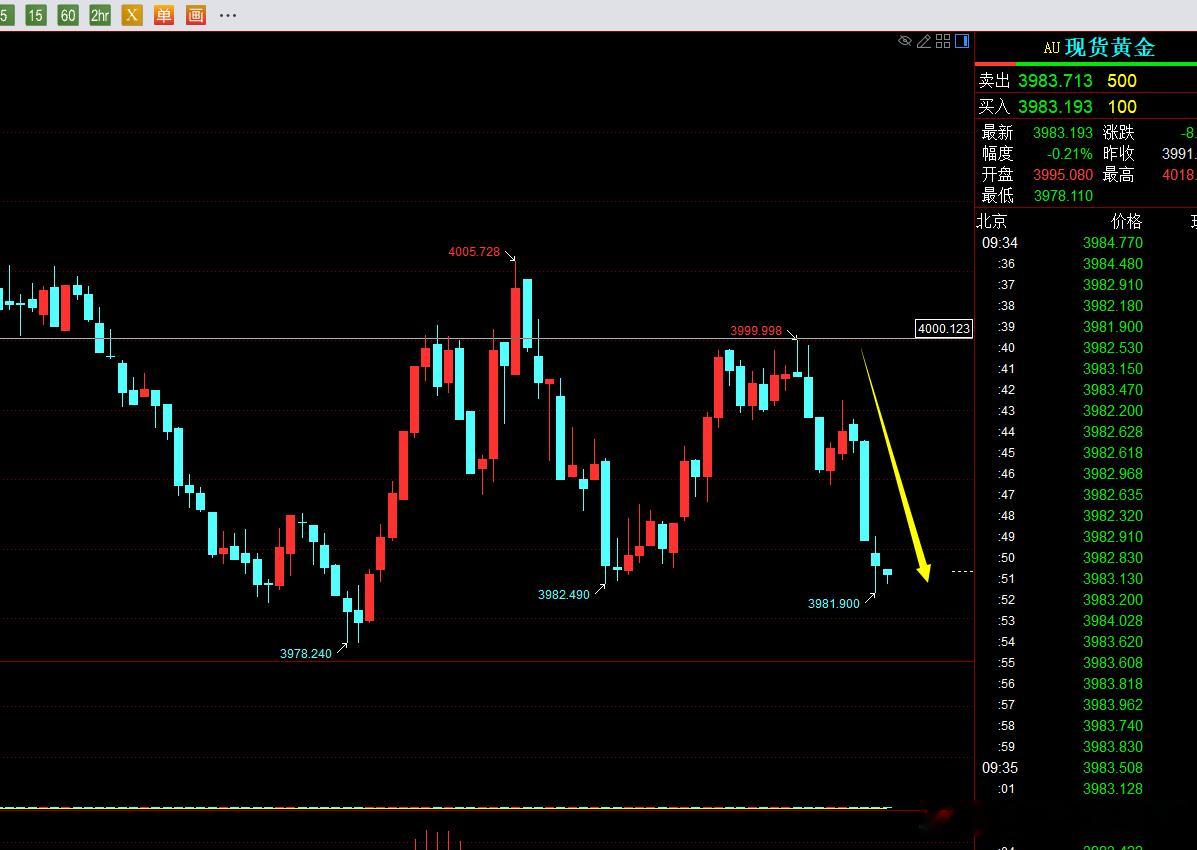The image size is (1197, 850).
Task: Click the 4005.728 high price label
Action: click(x=474, y=251)
